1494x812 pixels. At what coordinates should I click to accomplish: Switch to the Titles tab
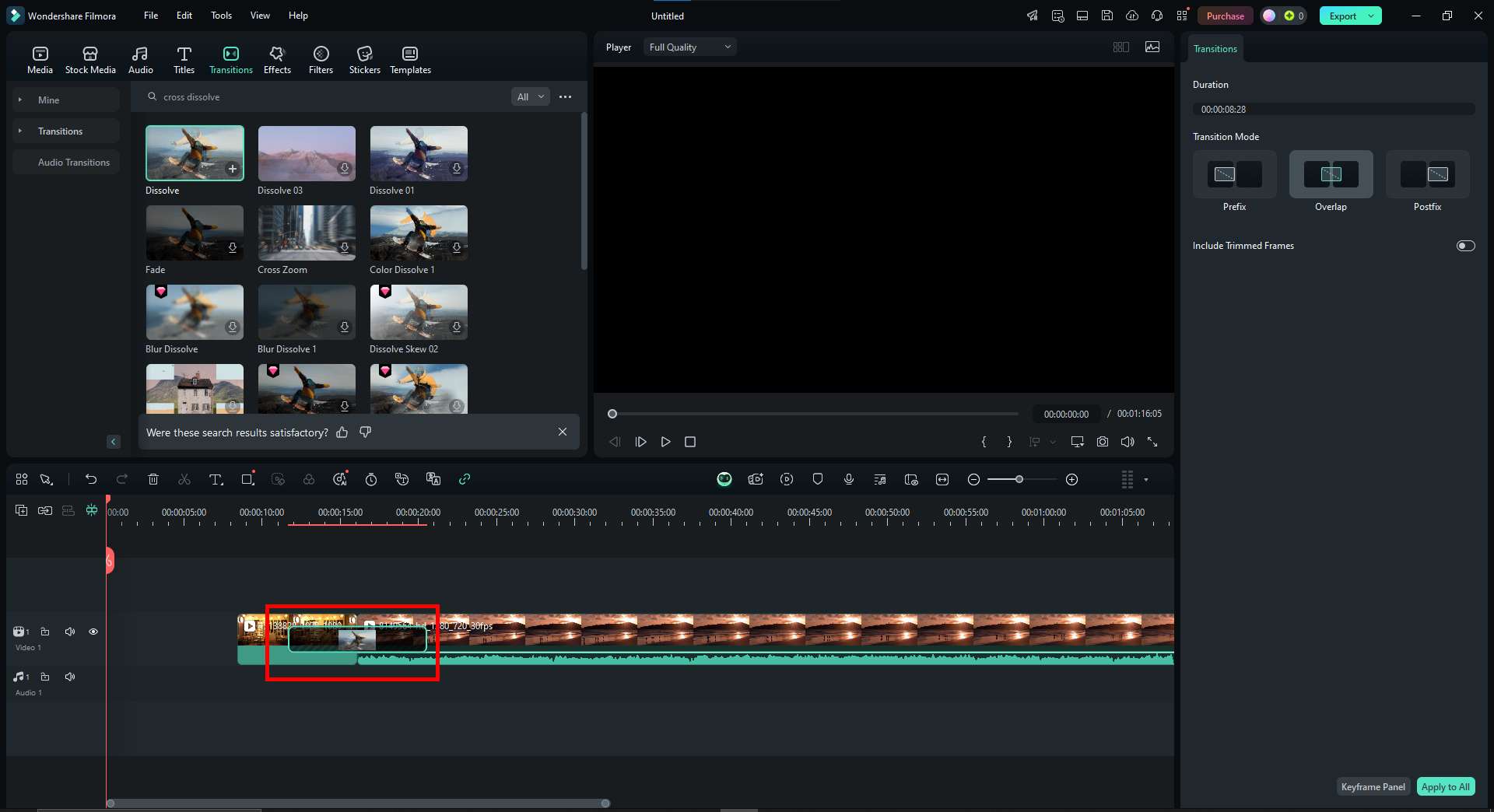coord(184,60)
